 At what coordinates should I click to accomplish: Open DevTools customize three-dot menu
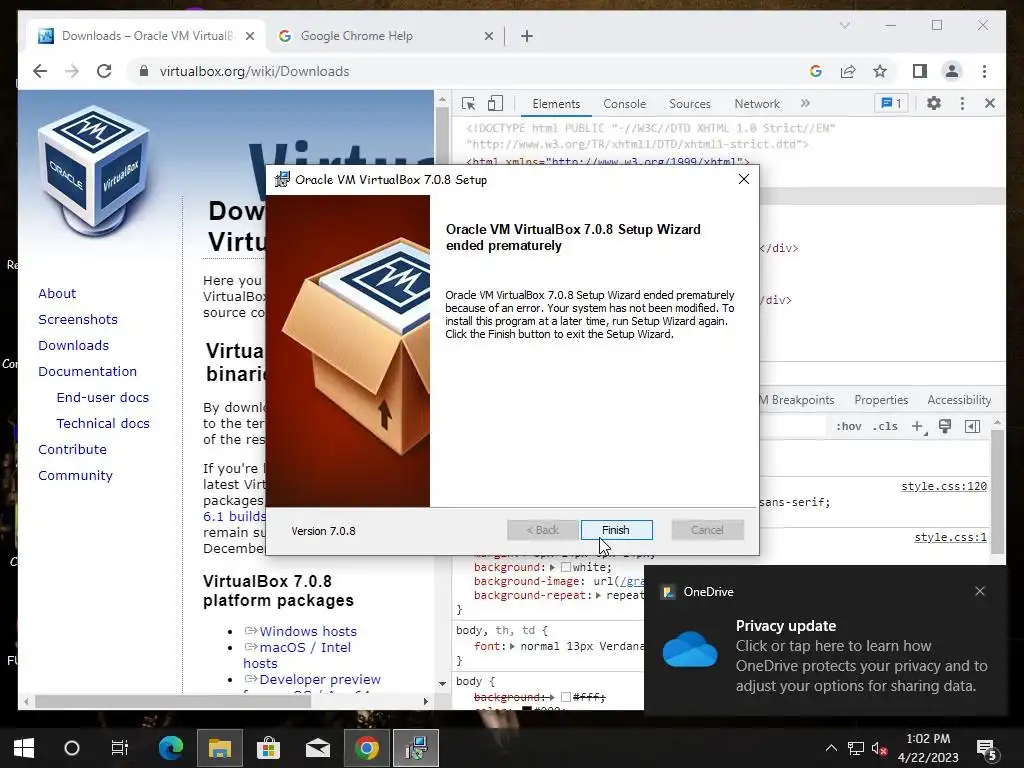point(962,103)
